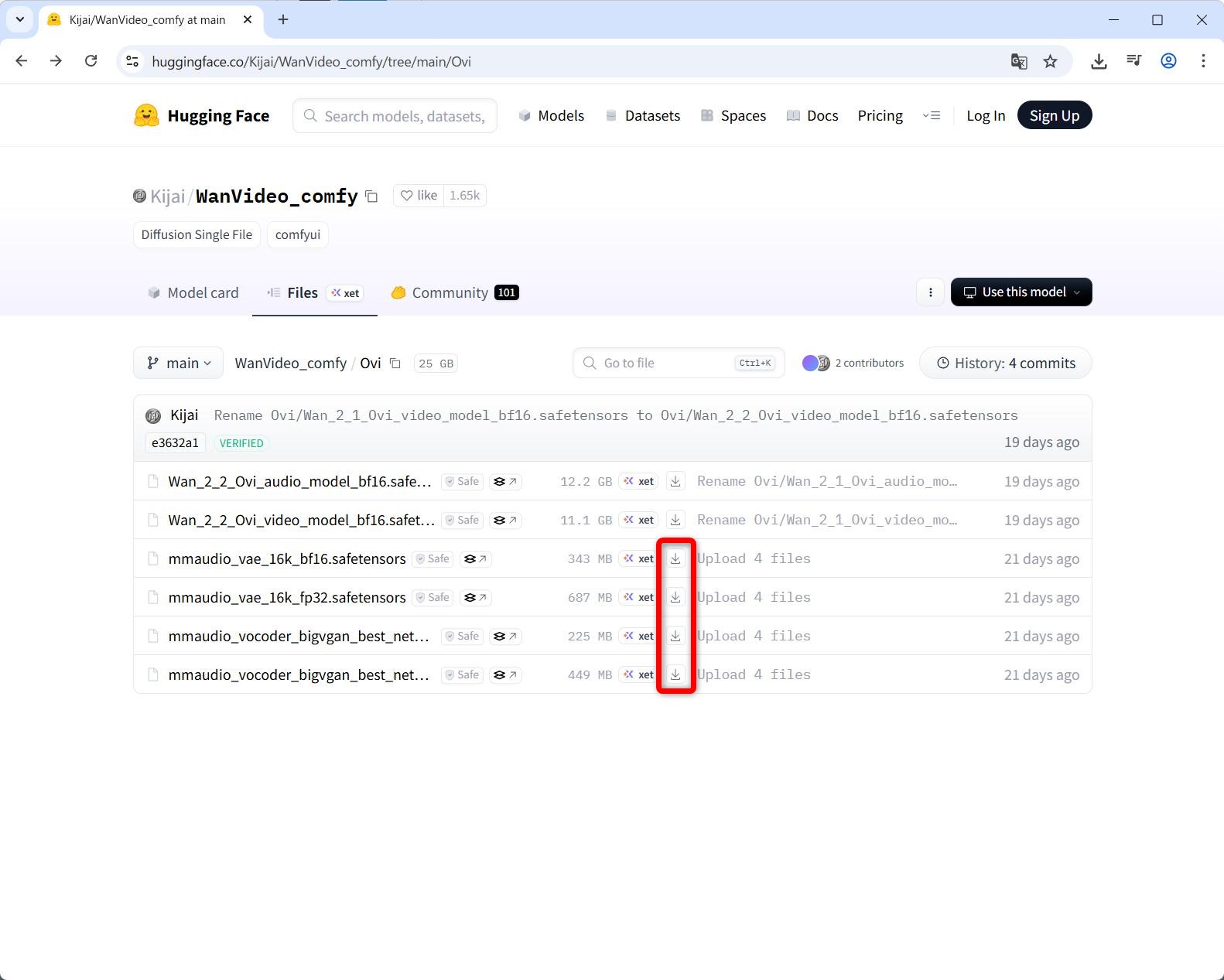1224x980 pixels.
Task: Click the Sign Up button
Action: click(x=1054, y=116)
